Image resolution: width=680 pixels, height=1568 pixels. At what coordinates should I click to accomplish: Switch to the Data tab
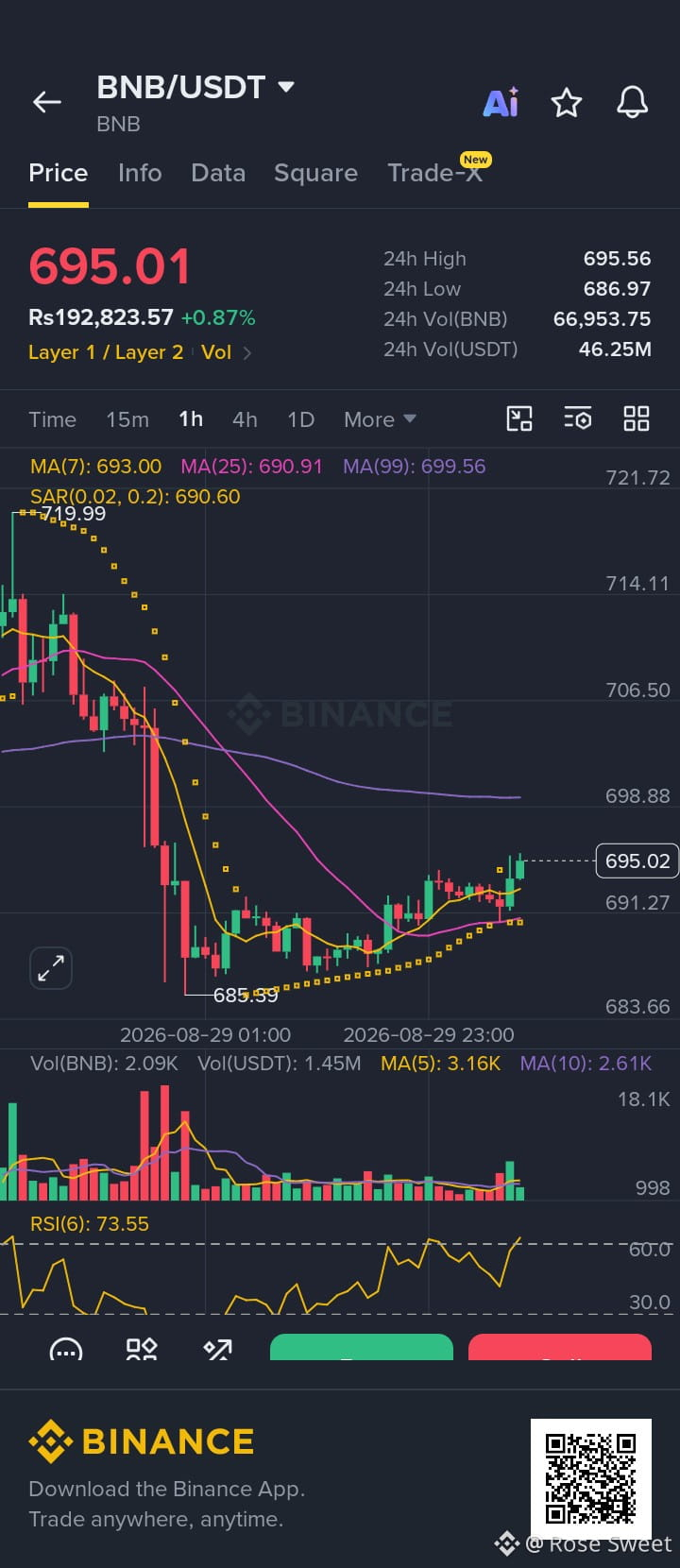click(218, 173)
